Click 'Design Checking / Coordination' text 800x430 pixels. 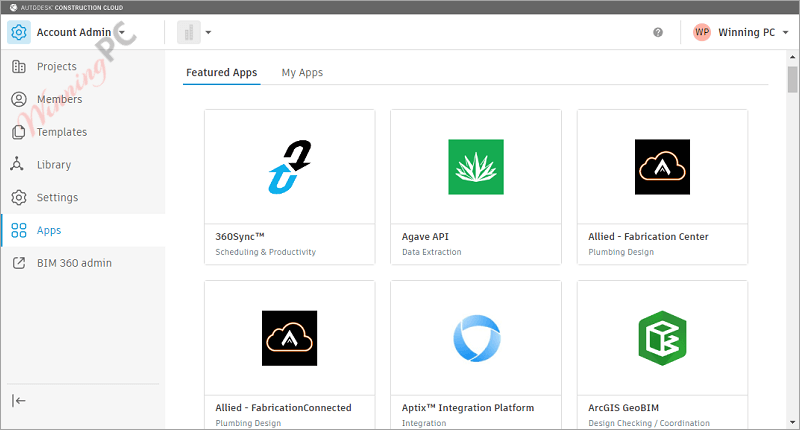(x=649, y=423)
